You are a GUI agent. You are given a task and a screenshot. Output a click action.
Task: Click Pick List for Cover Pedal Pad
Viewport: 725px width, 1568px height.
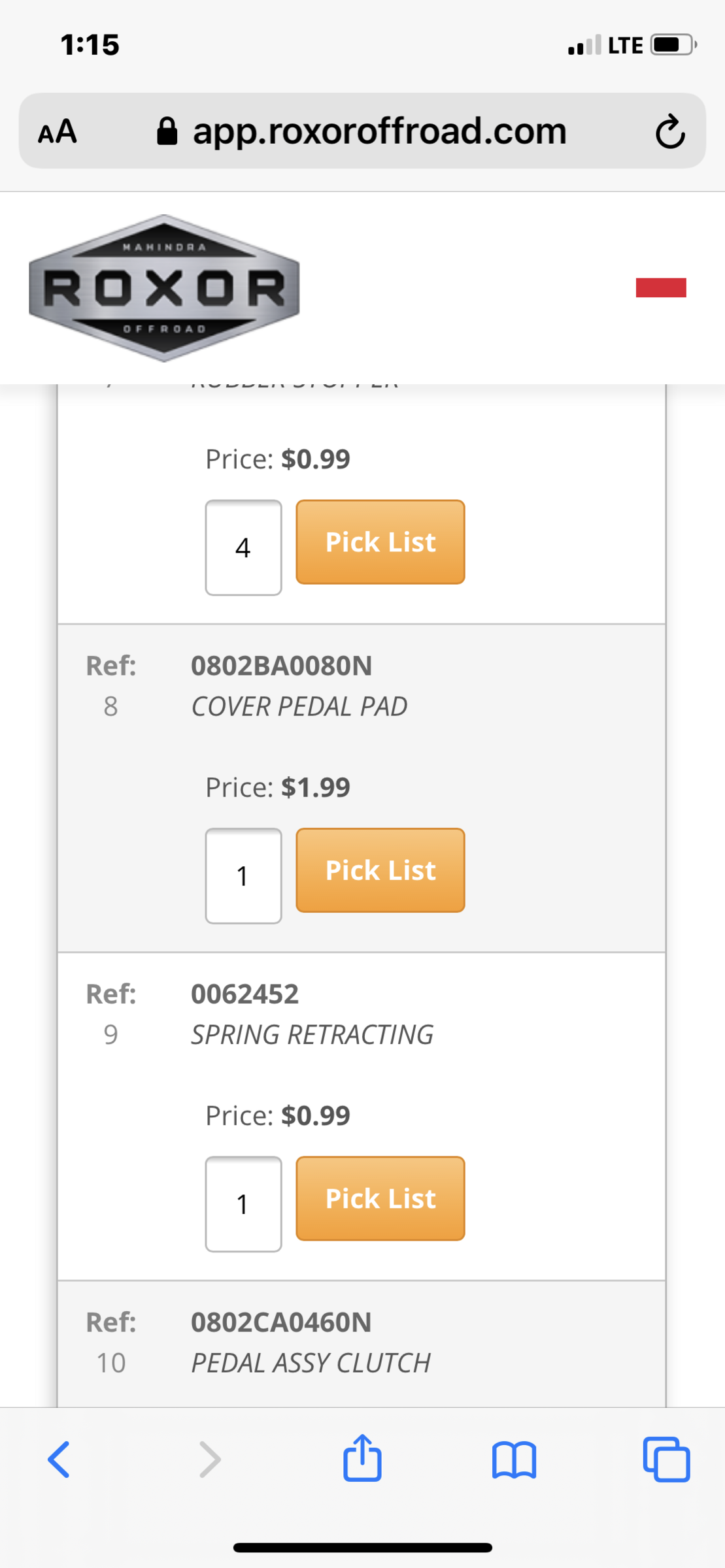(380, 870)
